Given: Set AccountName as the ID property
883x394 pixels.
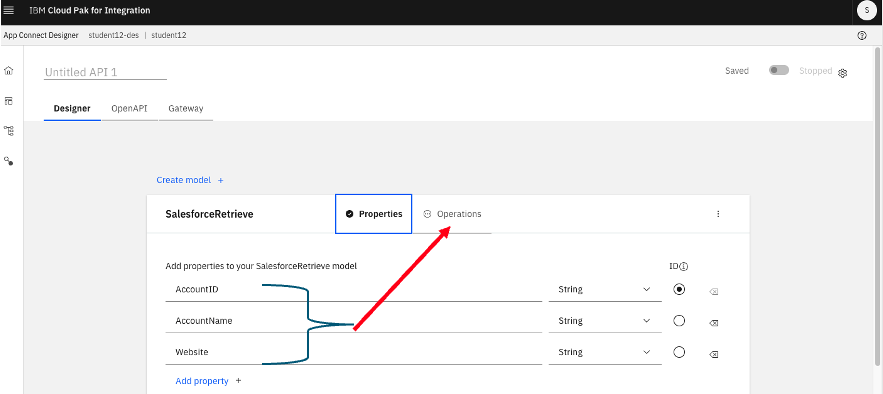Looking at the screenshot, I should 679,321.
